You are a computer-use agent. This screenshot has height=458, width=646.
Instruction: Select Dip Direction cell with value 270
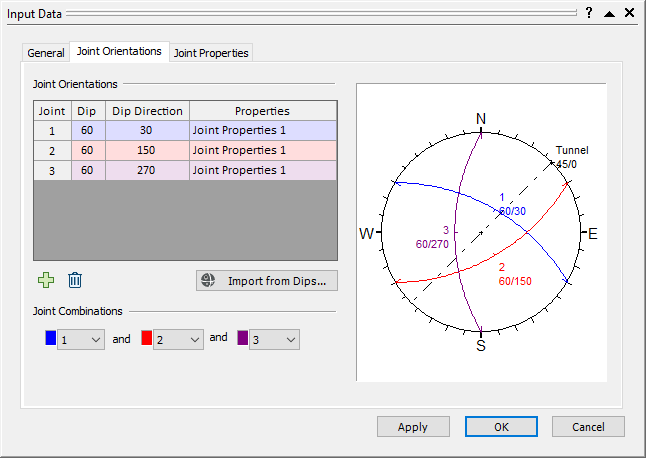[x=147, y=170]
